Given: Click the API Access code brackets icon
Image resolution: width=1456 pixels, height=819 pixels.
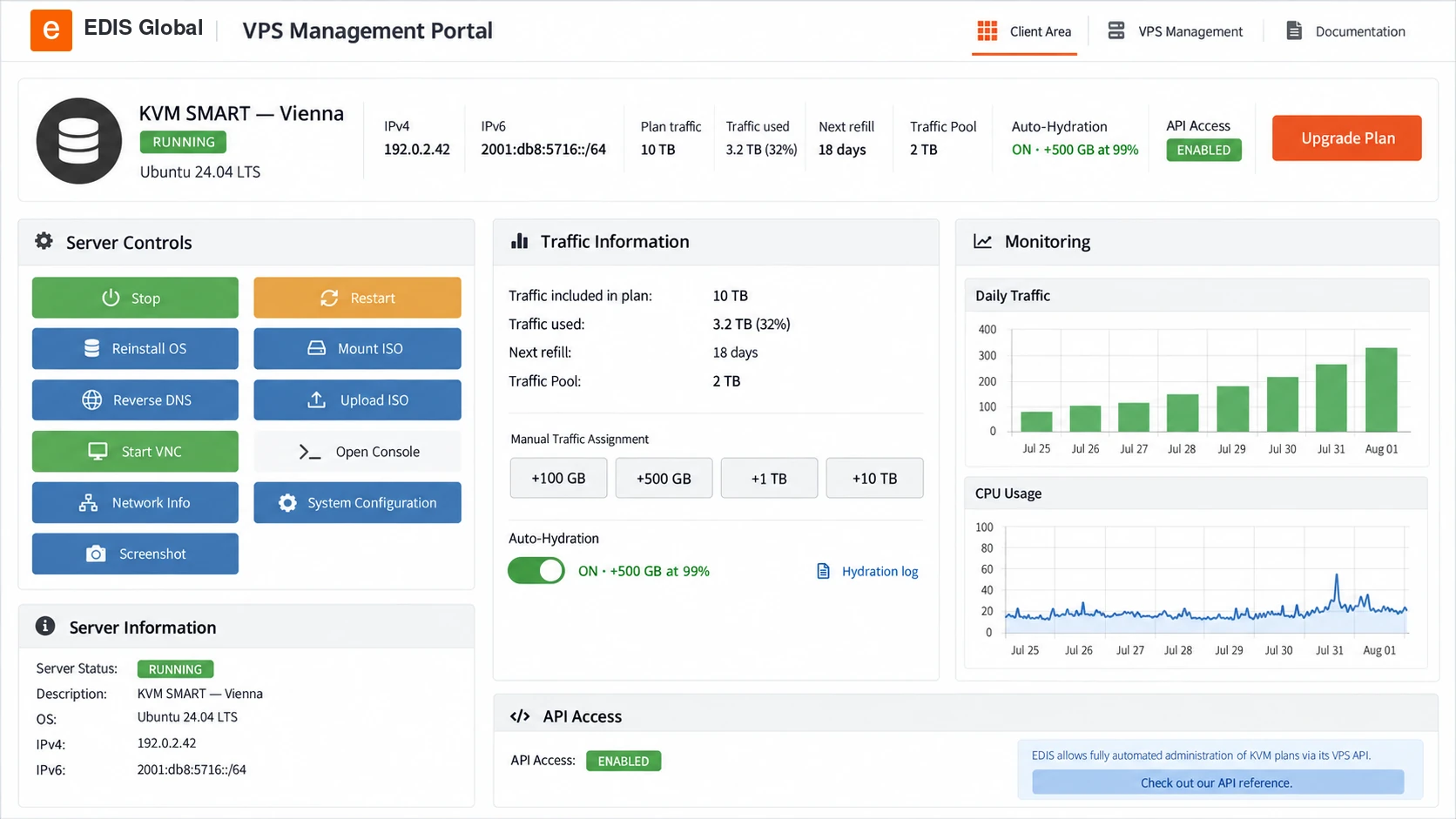Looking at the screenshot, I should (520, 716).
